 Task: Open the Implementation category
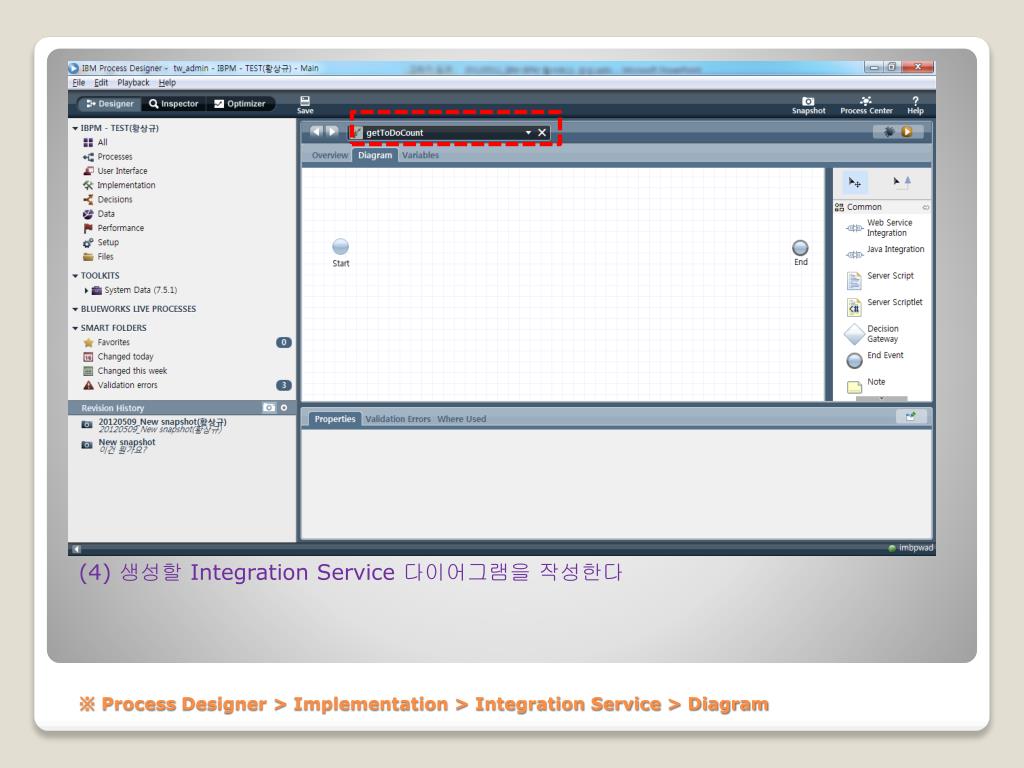pyautogui.click(x=120, y=185)
